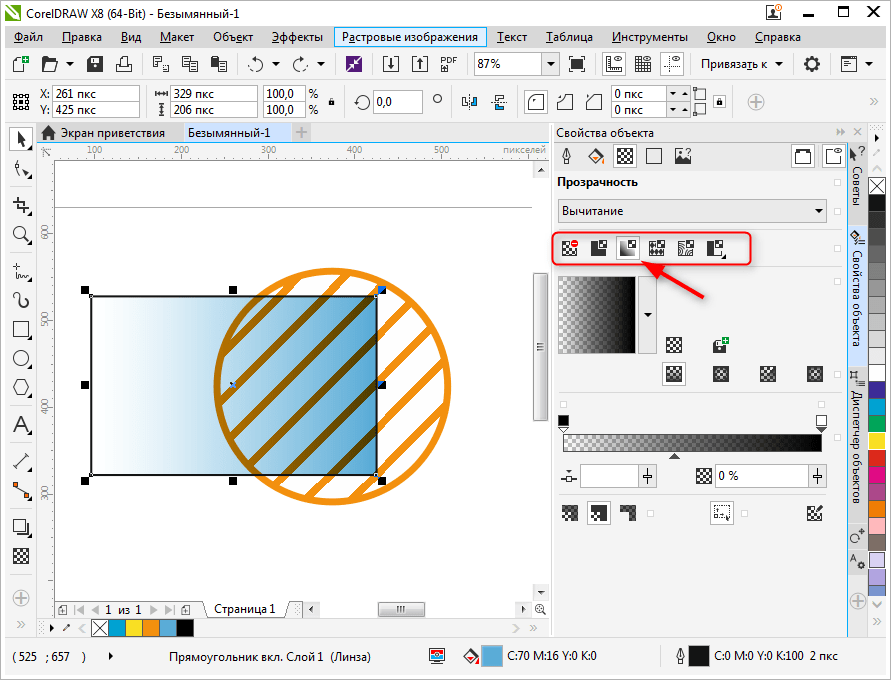Toggle the lock ratio padlock for scale
The height and width of the screenshot is (680, 891).
point(331,102)
